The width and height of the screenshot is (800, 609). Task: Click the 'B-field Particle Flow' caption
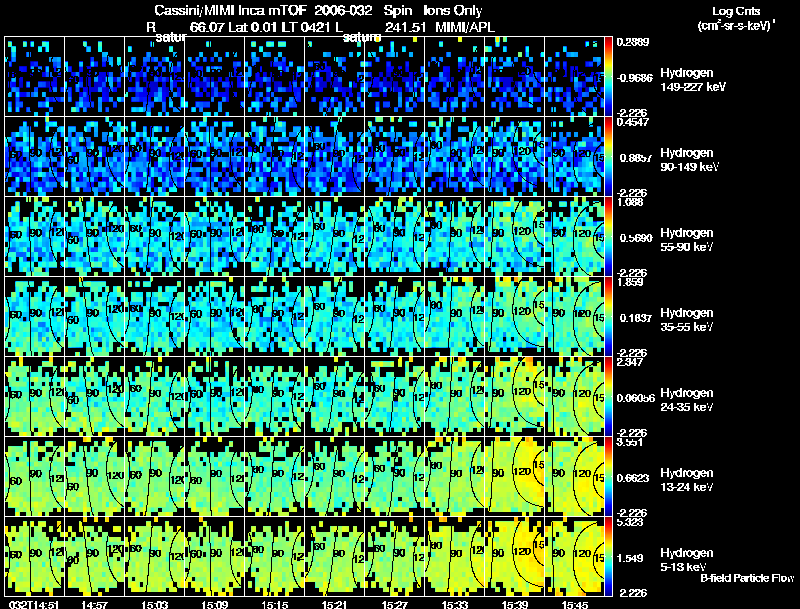747,578
